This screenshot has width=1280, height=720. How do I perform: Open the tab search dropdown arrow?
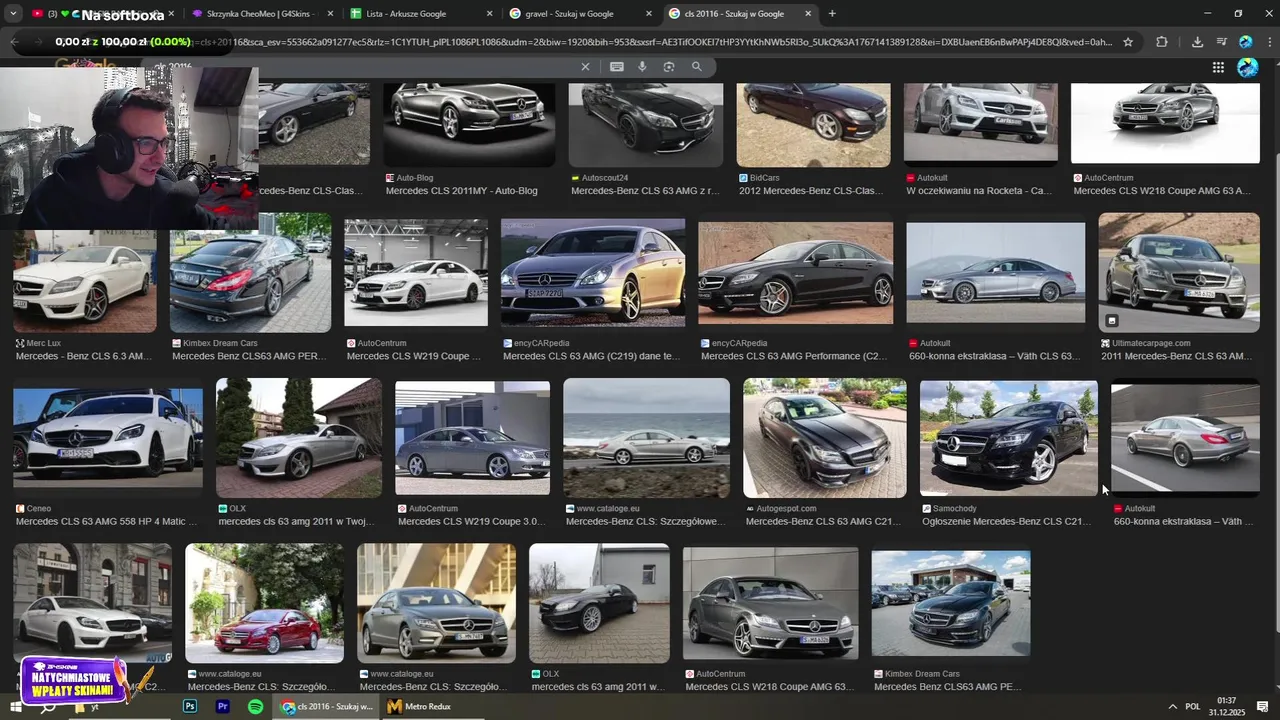coord(13,14)
